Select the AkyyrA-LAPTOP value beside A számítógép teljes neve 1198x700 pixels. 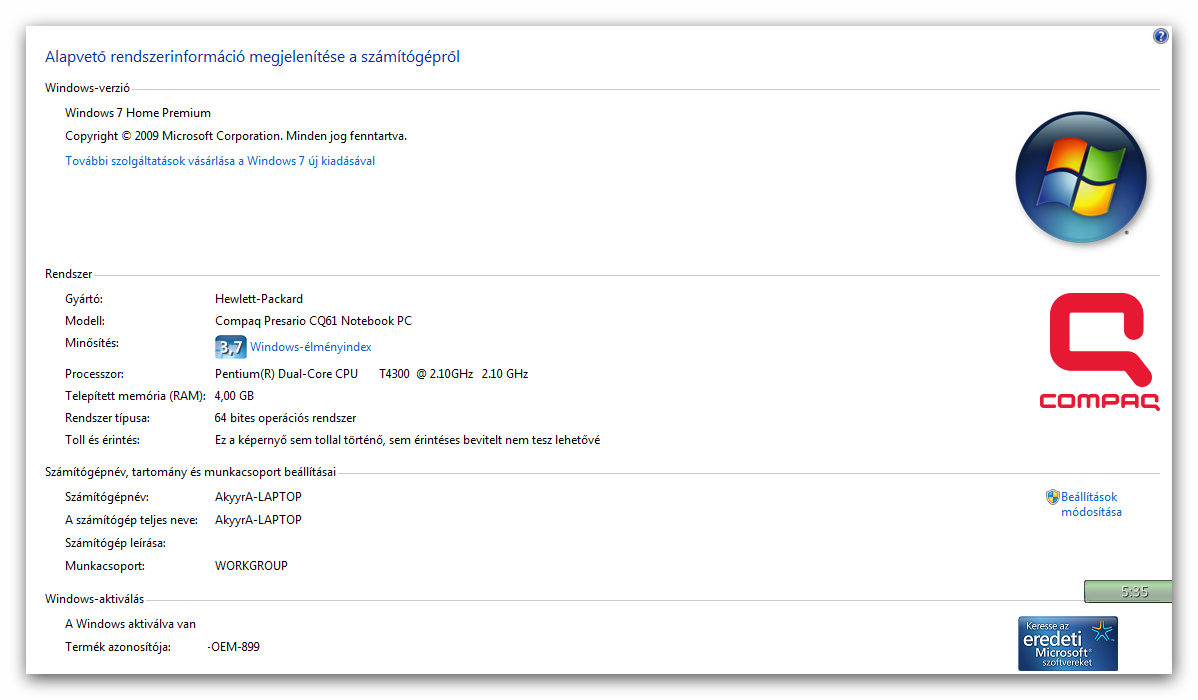coord(258,520)
